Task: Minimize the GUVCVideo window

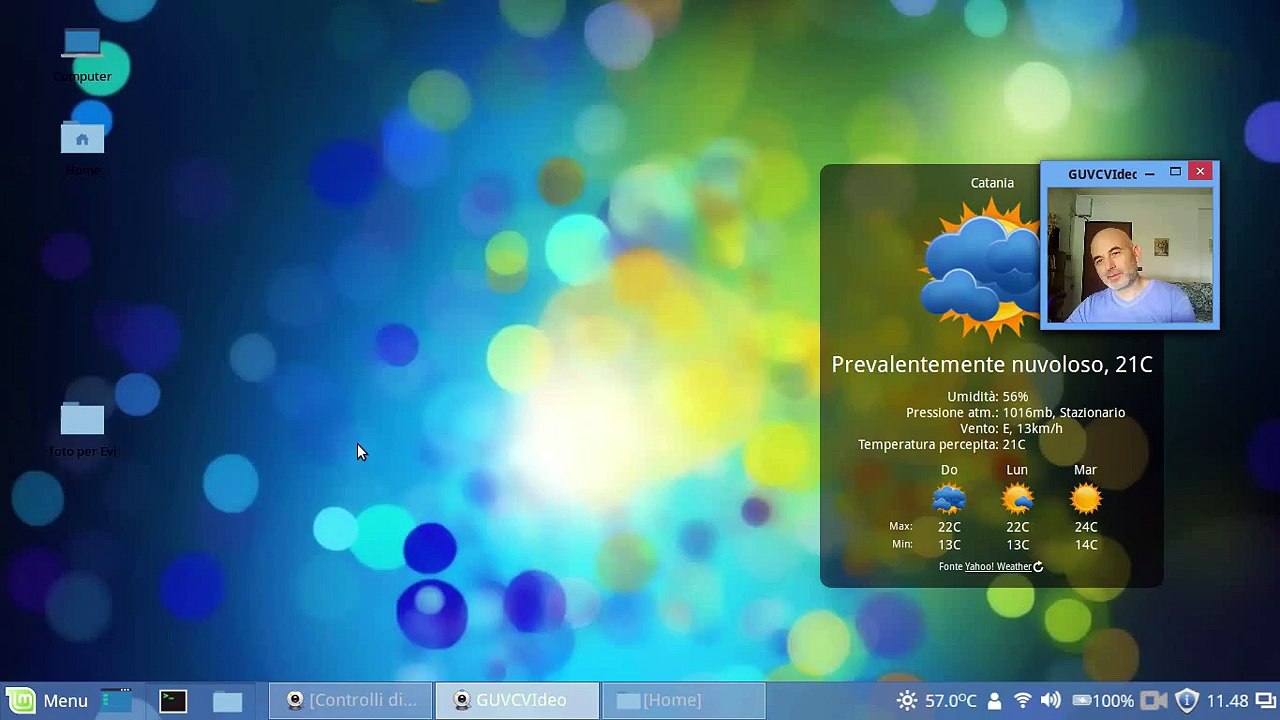Action: click(x=1149, y=174)
